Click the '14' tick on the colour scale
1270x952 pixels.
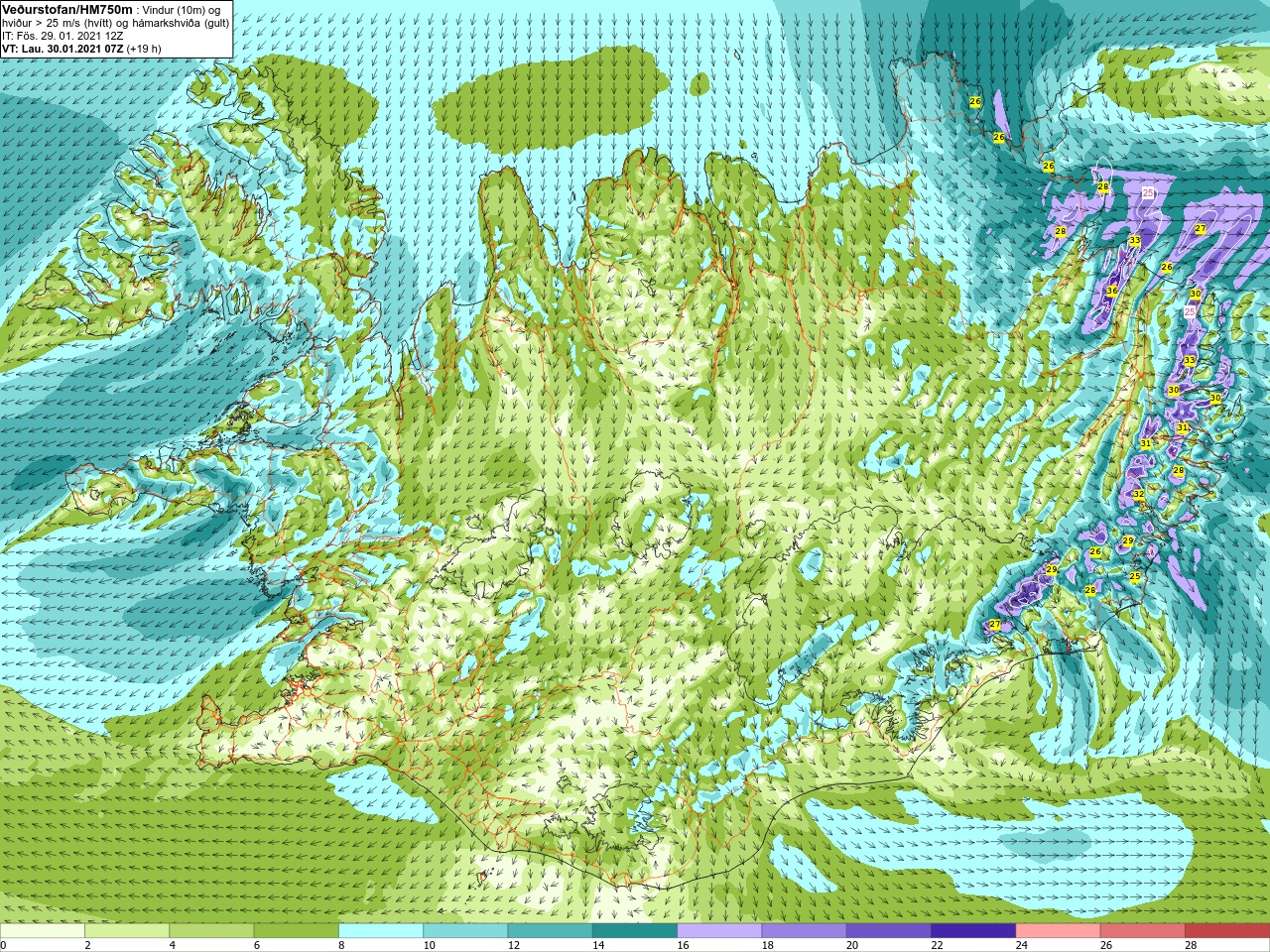598,945
